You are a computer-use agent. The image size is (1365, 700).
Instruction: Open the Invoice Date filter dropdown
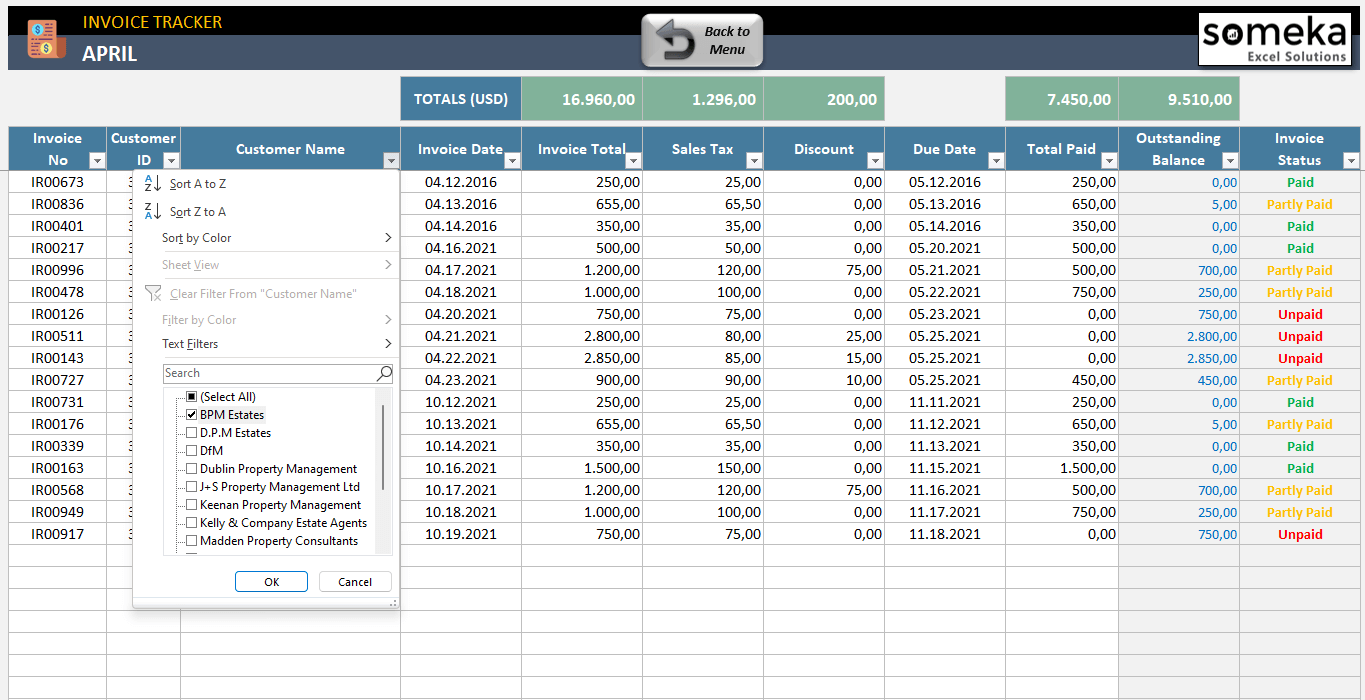[512, 161]
